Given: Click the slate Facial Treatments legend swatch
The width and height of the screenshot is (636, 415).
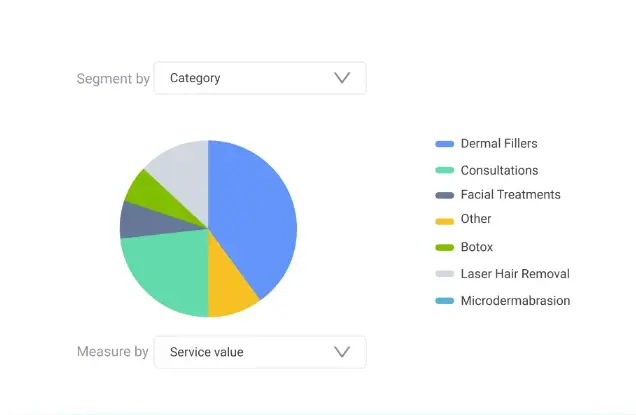Looking at the screenshot, I should [444, 195].
